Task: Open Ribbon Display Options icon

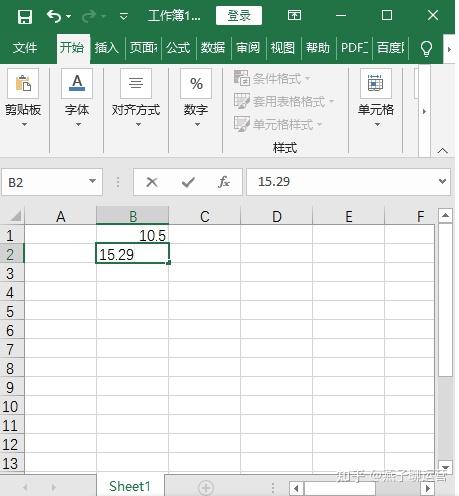Action: 294,15
